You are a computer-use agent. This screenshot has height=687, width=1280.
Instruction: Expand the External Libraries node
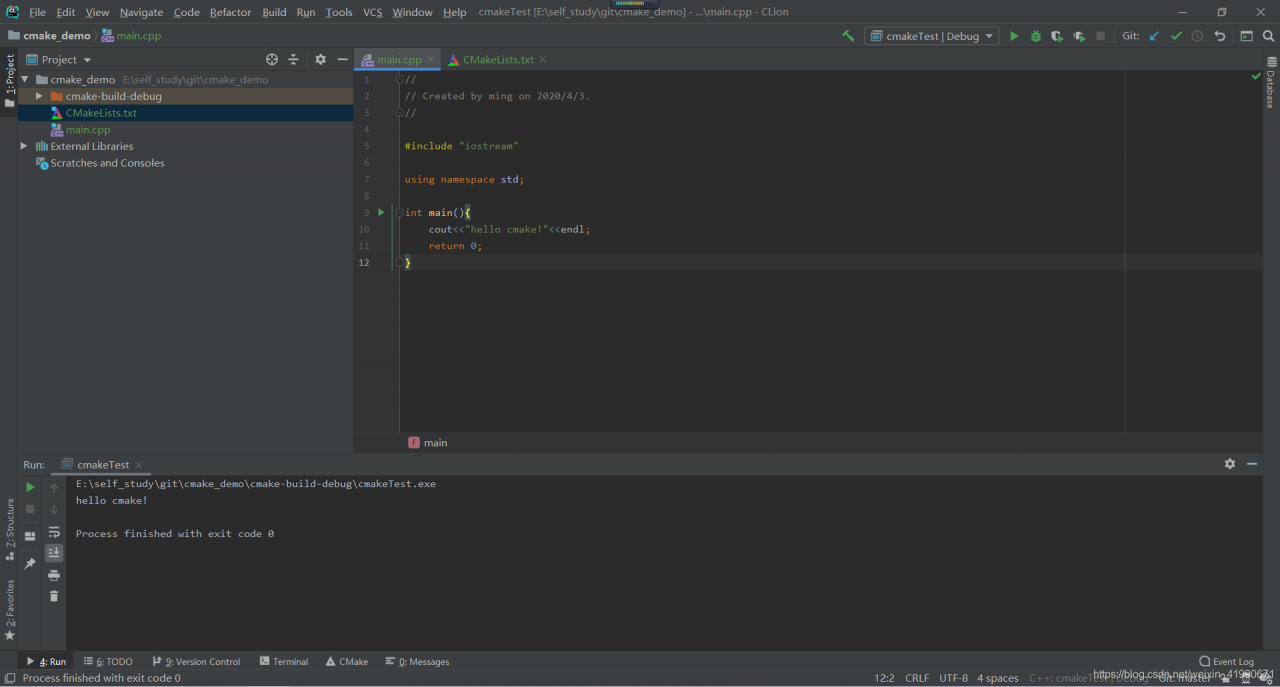tap(24, 146)
